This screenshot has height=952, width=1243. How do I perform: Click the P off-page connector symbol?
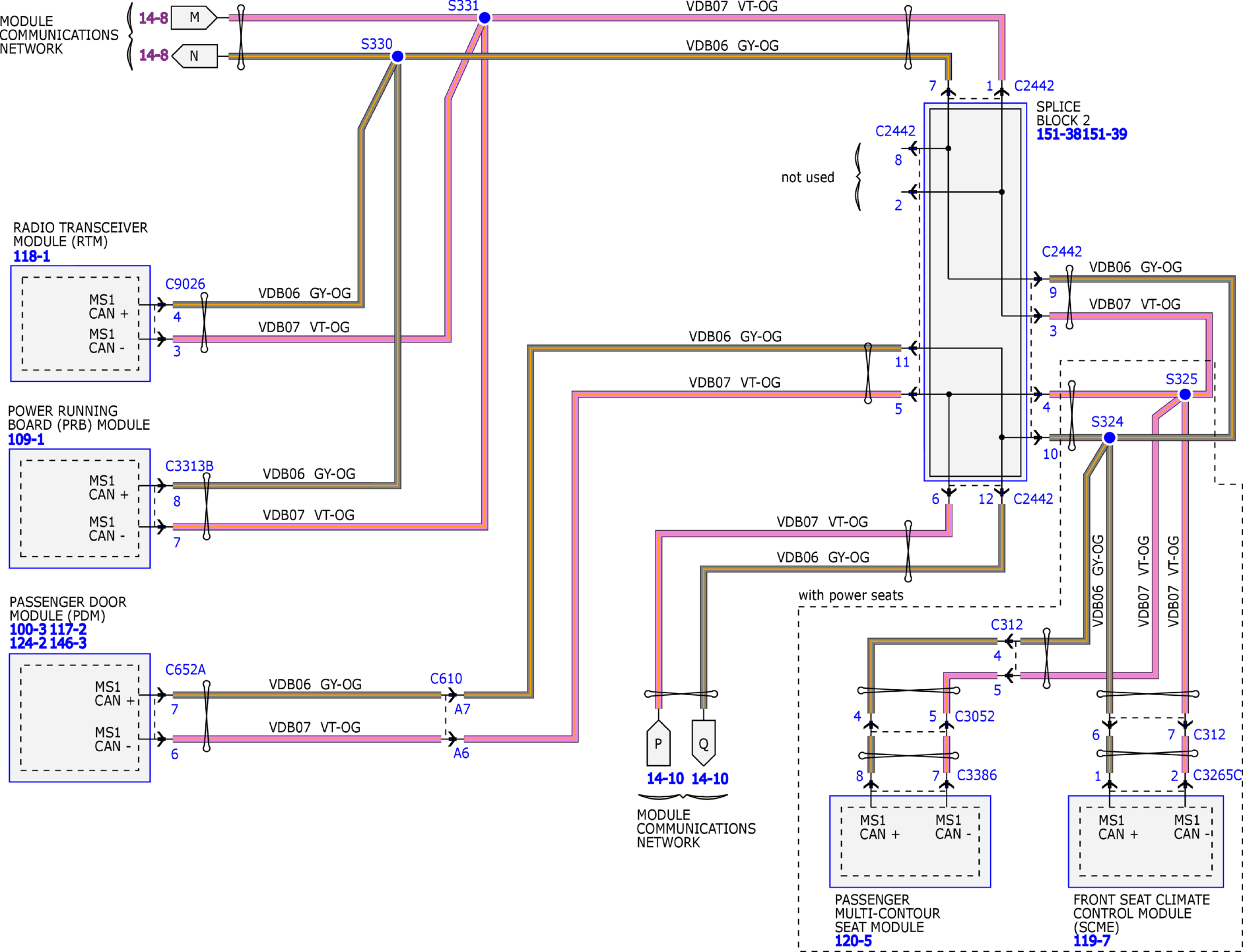click(x=658, y=743)
